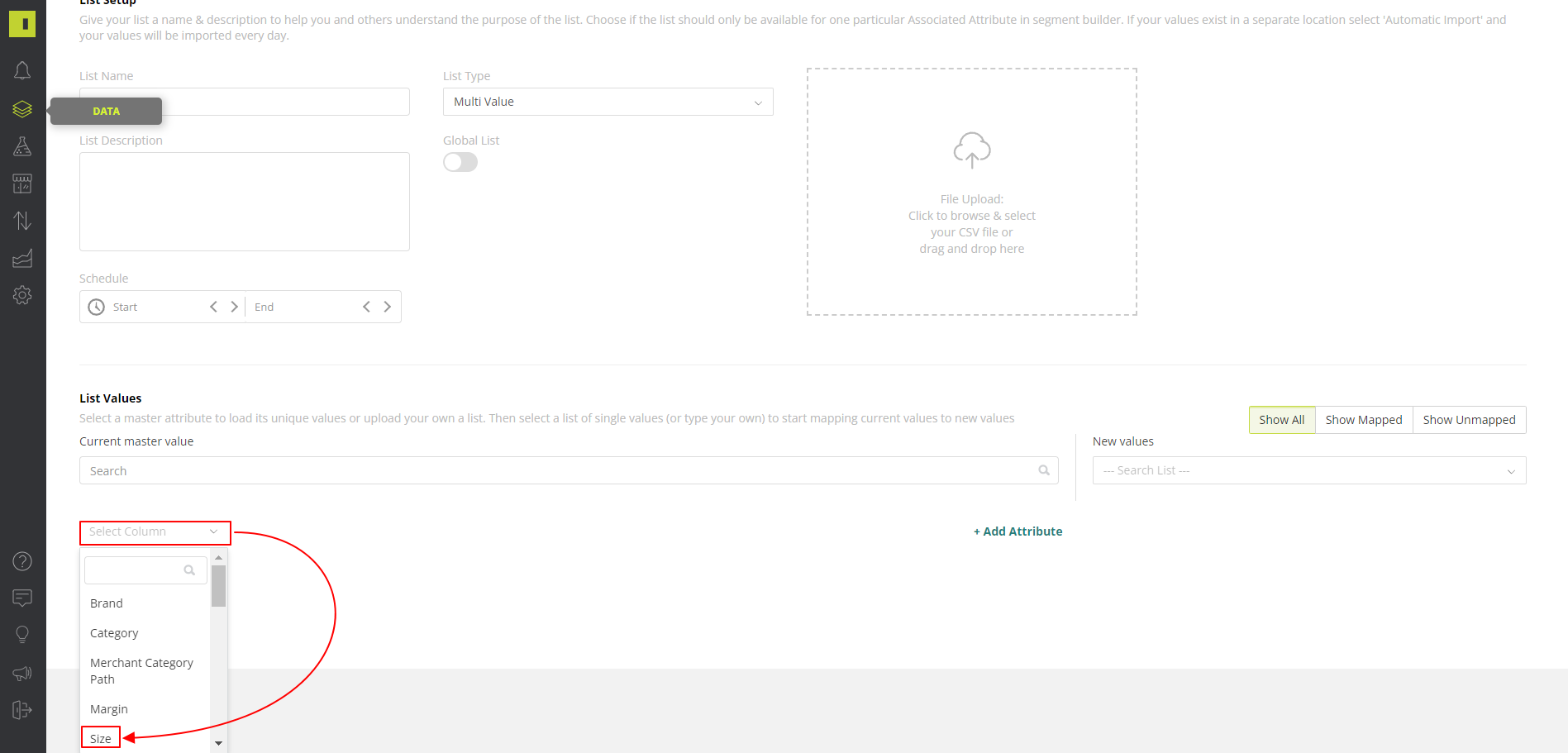Select Show Unmapped filter tab
1568x753 pixels.
tap(1470, 420)
